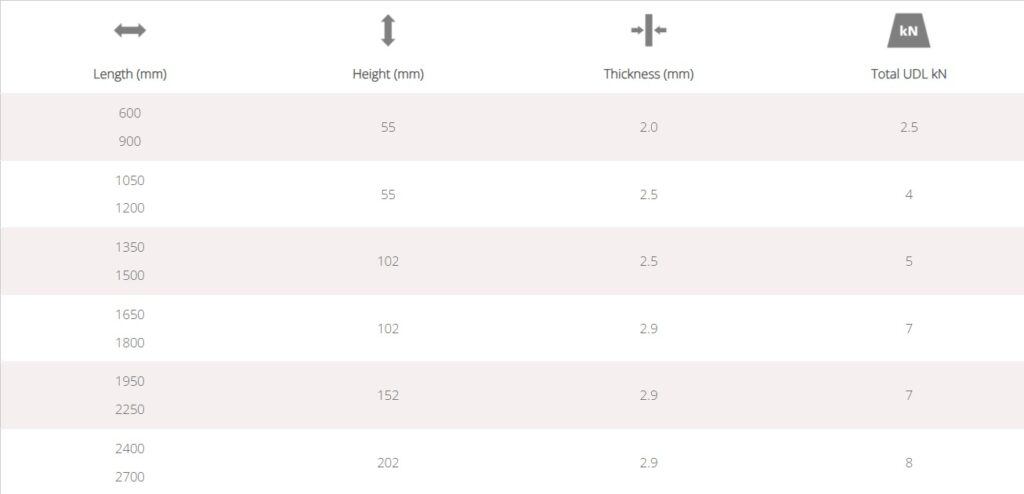Click the Length (mm) column header
The height and width of the screenshot is (494, 1024).
(130, 74)
